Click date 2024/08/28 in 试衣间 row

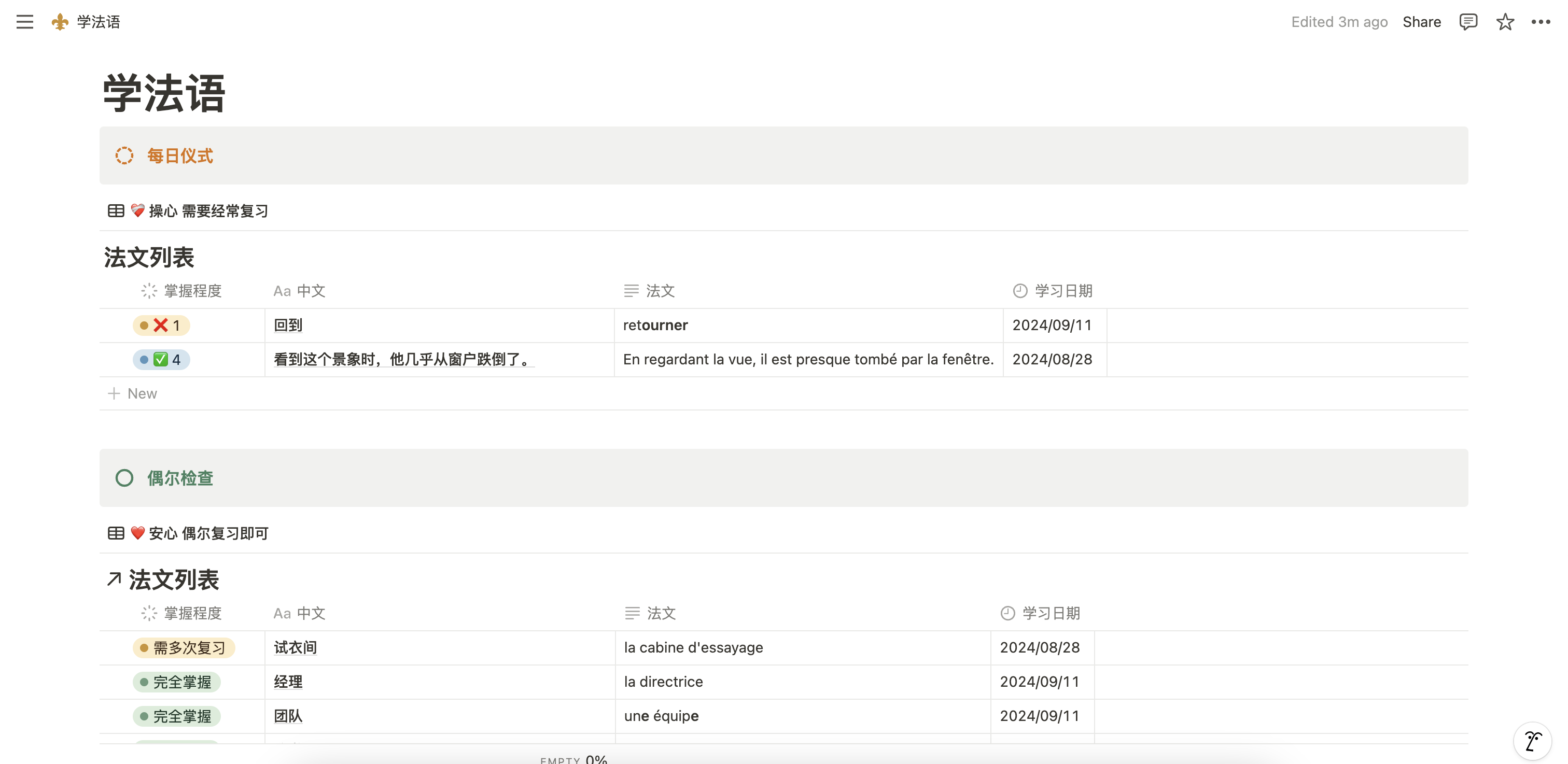point(1040,648)
